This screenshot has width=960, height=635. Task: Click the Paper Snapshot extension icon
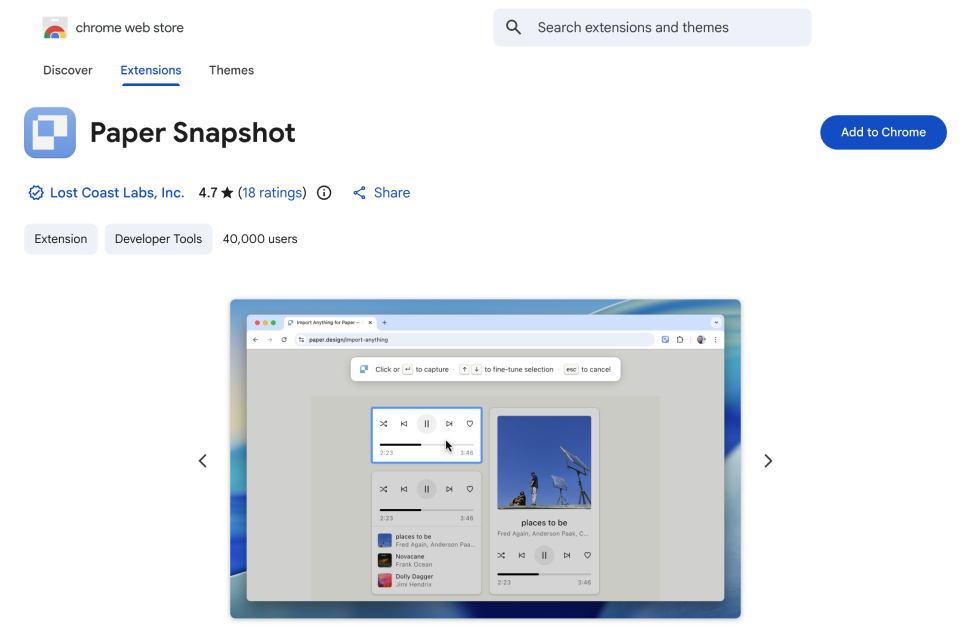tap(50, 132)
